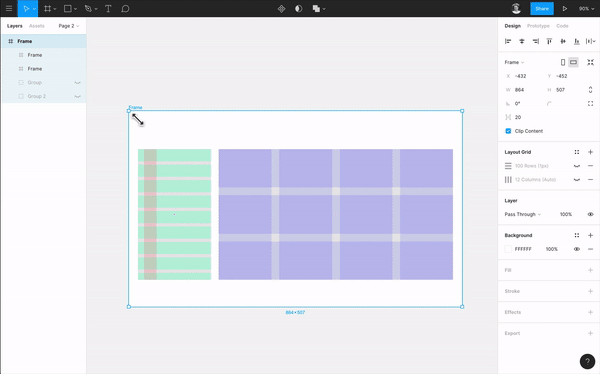Open the 90% zoom dropdown
The height and width of the screenshot is (374, 600).
coord(587,8)
